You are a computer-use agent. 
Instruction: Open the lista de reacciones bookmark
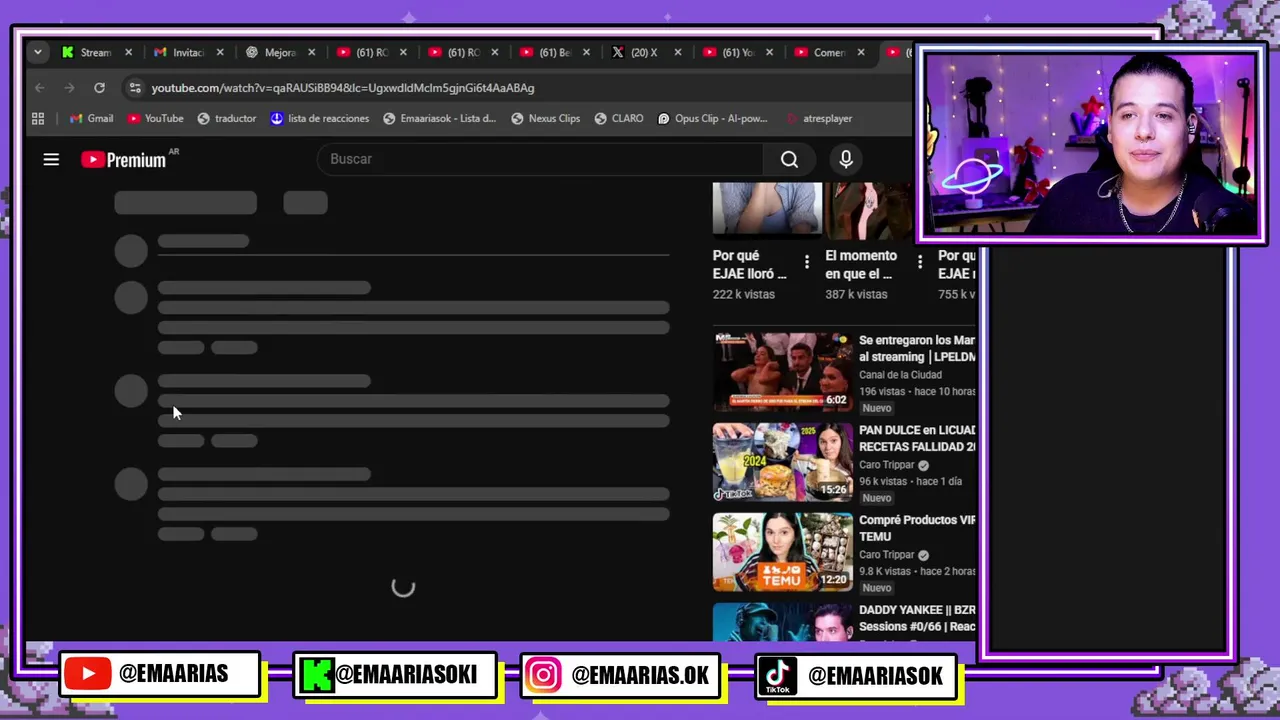(319, 118)
